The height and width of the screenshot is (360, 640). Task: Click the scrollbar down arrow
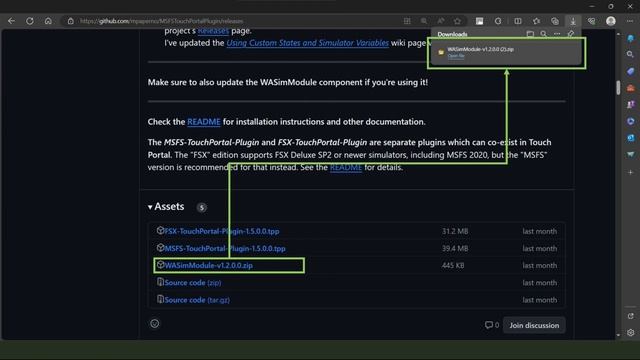point(618,335)
